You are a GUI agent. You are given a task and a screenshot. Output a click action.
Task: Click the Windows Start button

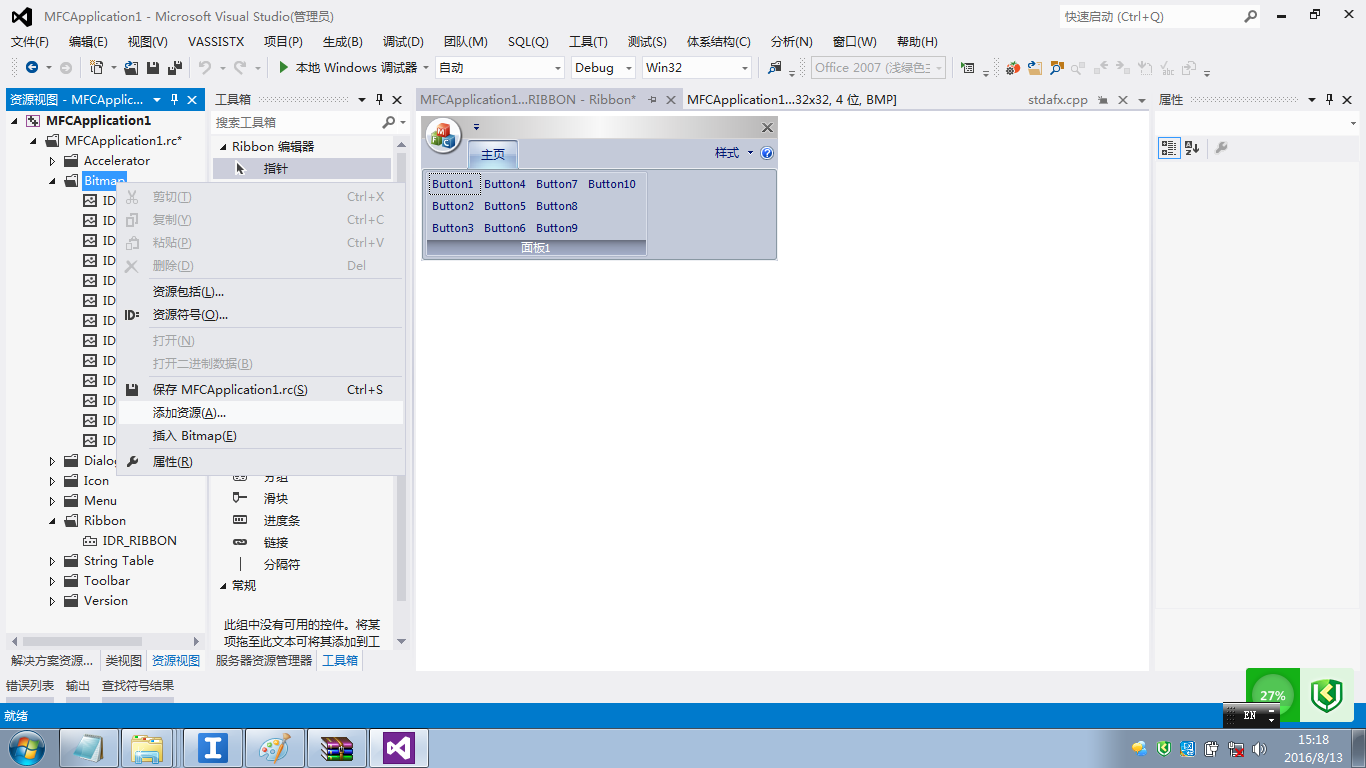point(26,748)
